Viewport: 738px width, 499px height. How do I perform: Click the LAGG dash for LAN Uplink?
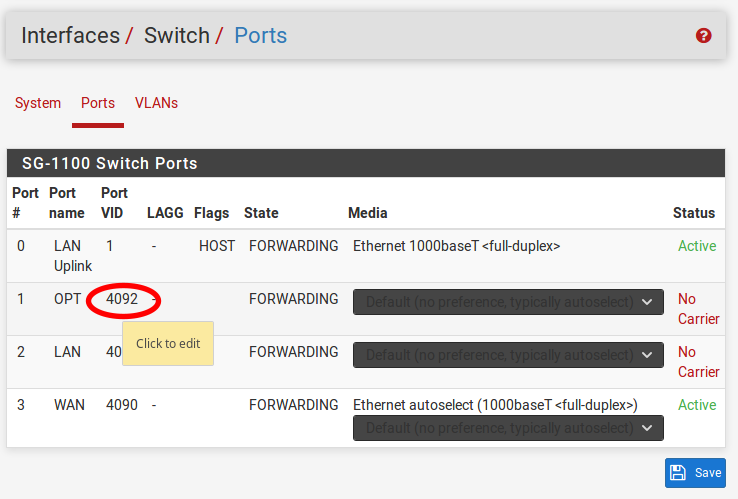(x=154, y=246)
